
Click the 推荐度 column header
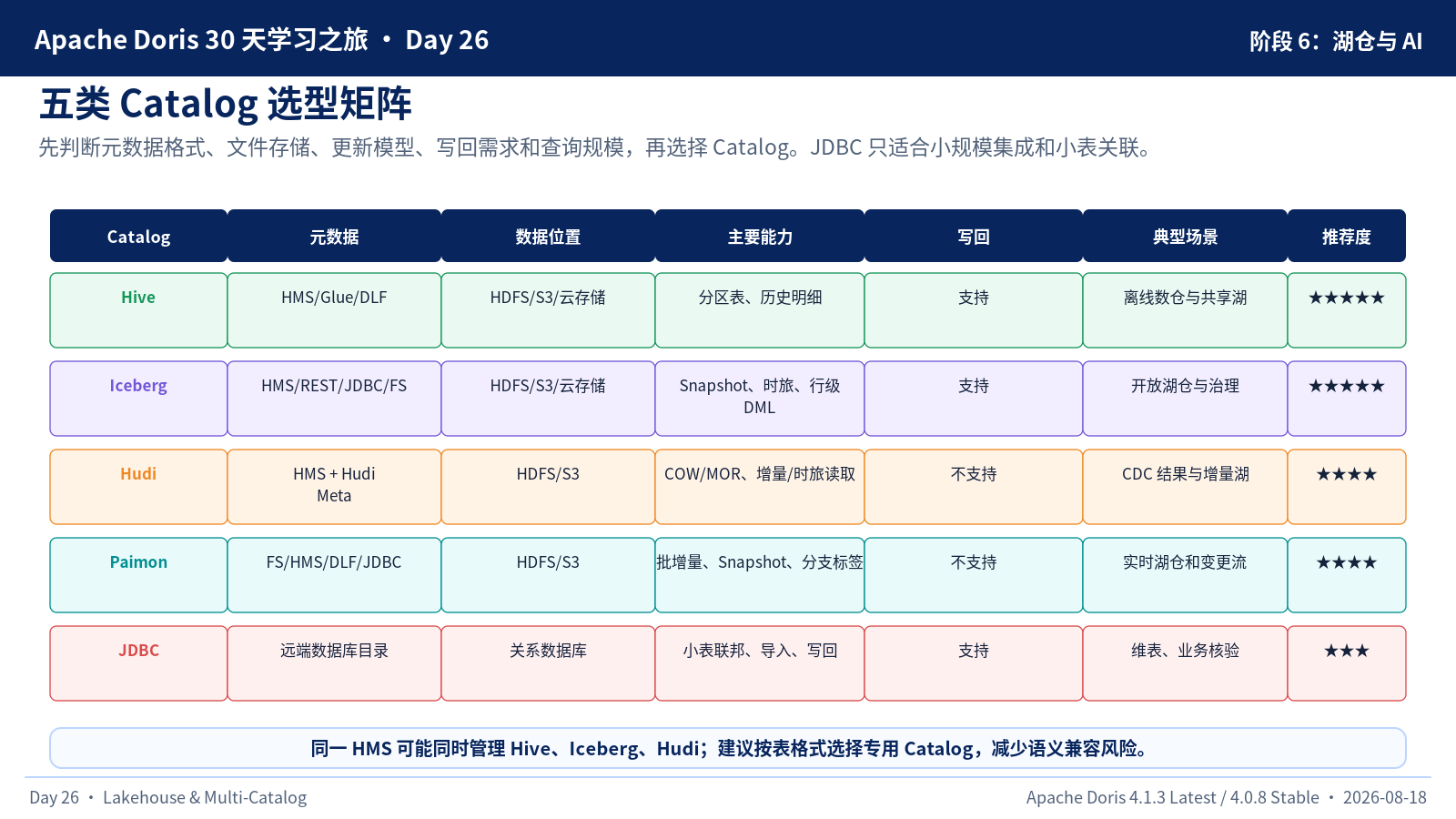1347,236
